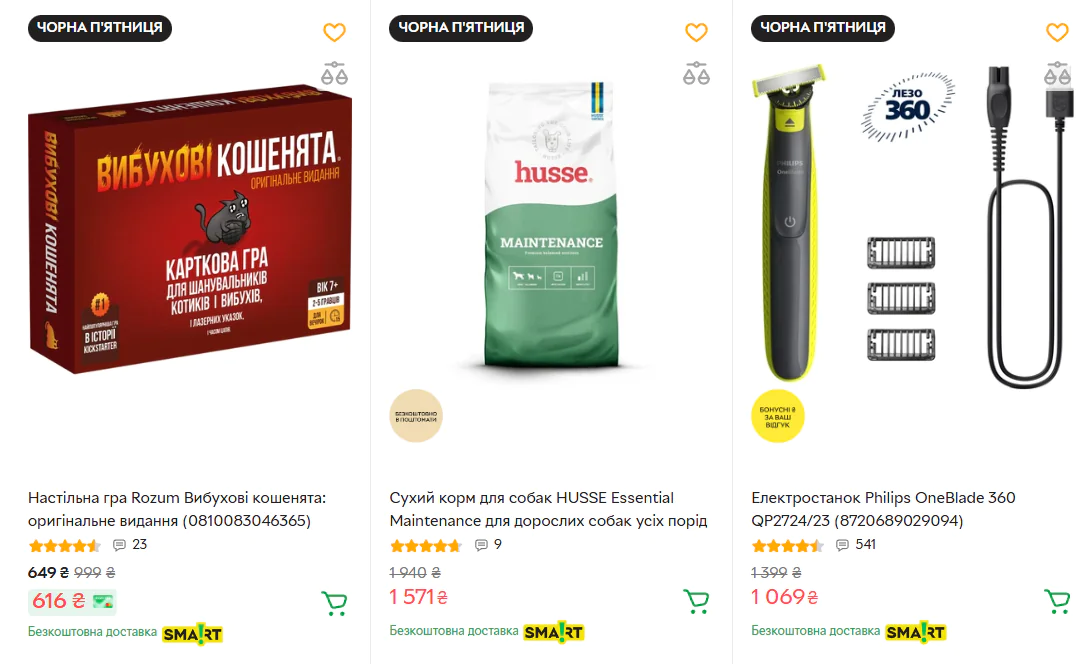Open reviews count 23 for board game
Screen dimensions: 1090x664
tap(130, 544)
